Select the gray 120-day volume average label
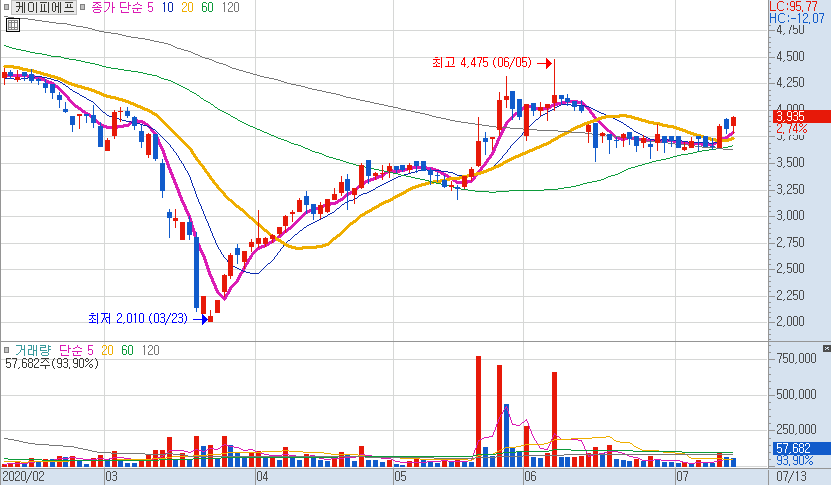 [x=151, y=350]
